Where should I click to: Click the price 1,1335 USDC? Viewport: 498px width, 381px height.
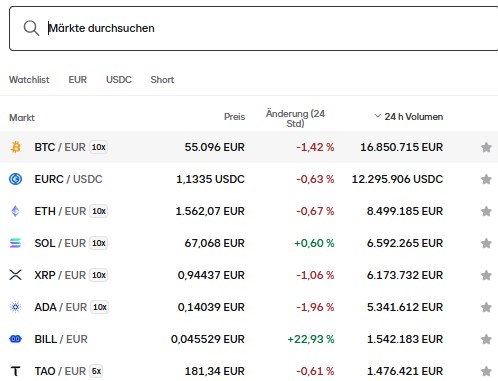click(210, 179)
